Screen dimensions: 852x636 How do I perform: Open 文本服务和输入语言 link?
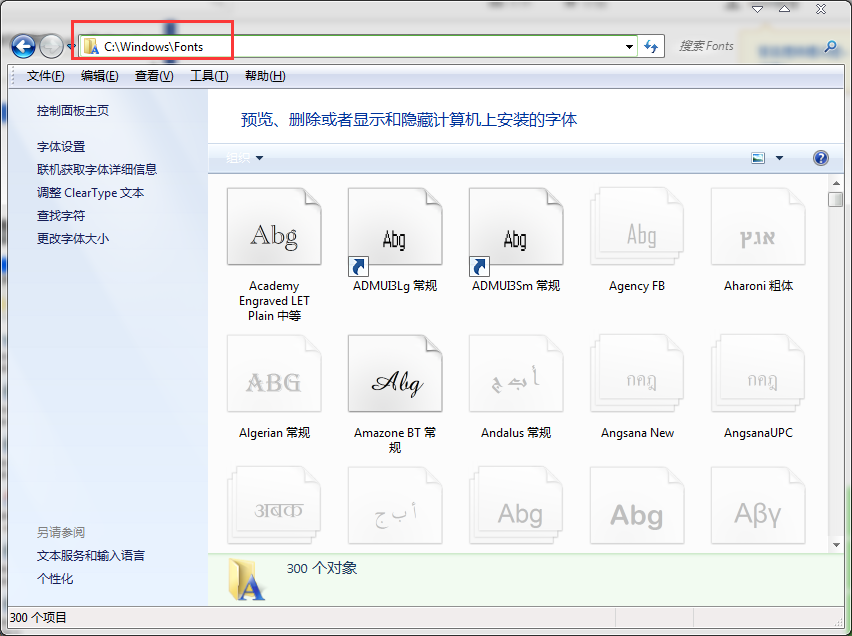91,556
